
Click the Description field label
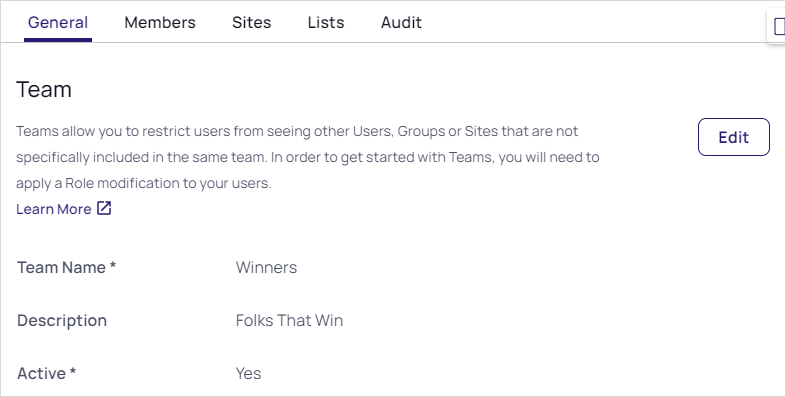[62, 320]
